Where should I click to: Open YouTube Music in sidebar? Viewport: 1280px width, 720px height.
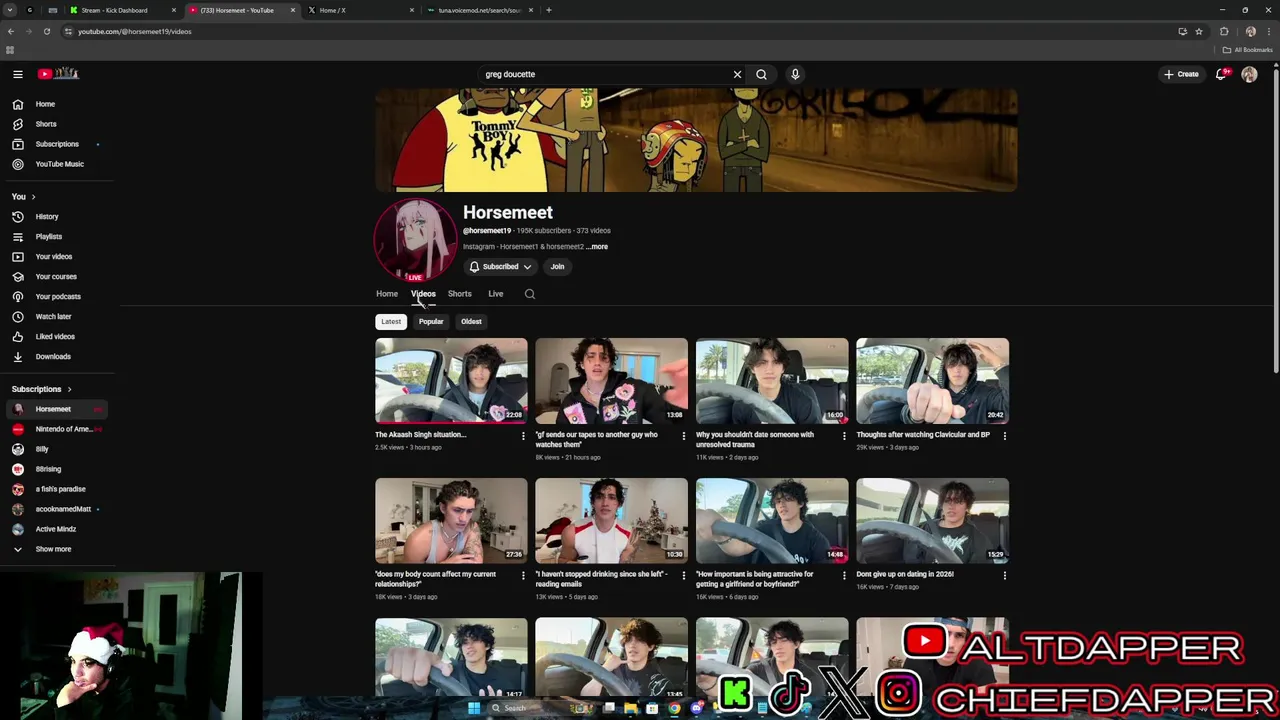(58, 164)
